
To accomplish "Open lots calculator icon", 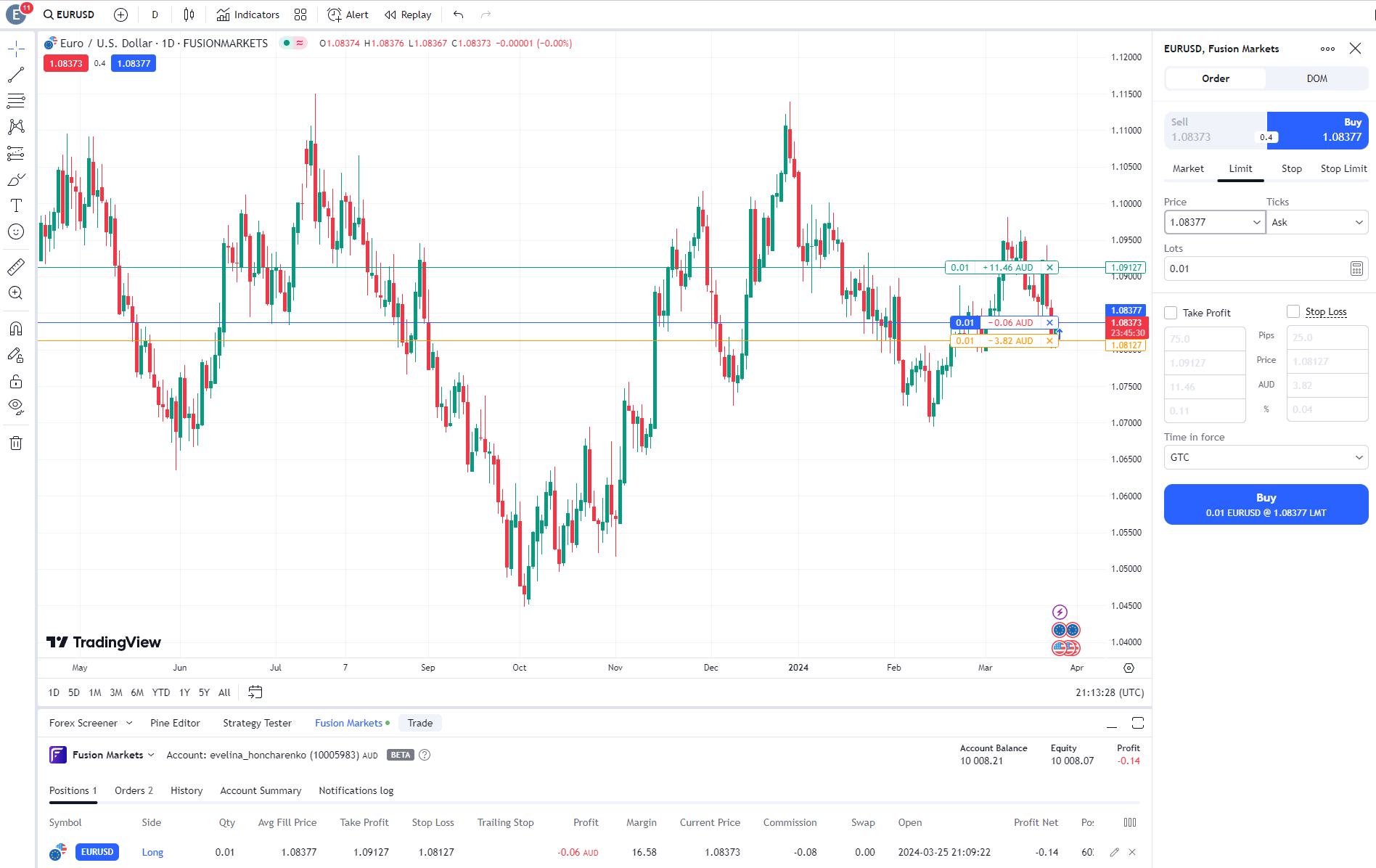I will click(x=1356, y=269).
